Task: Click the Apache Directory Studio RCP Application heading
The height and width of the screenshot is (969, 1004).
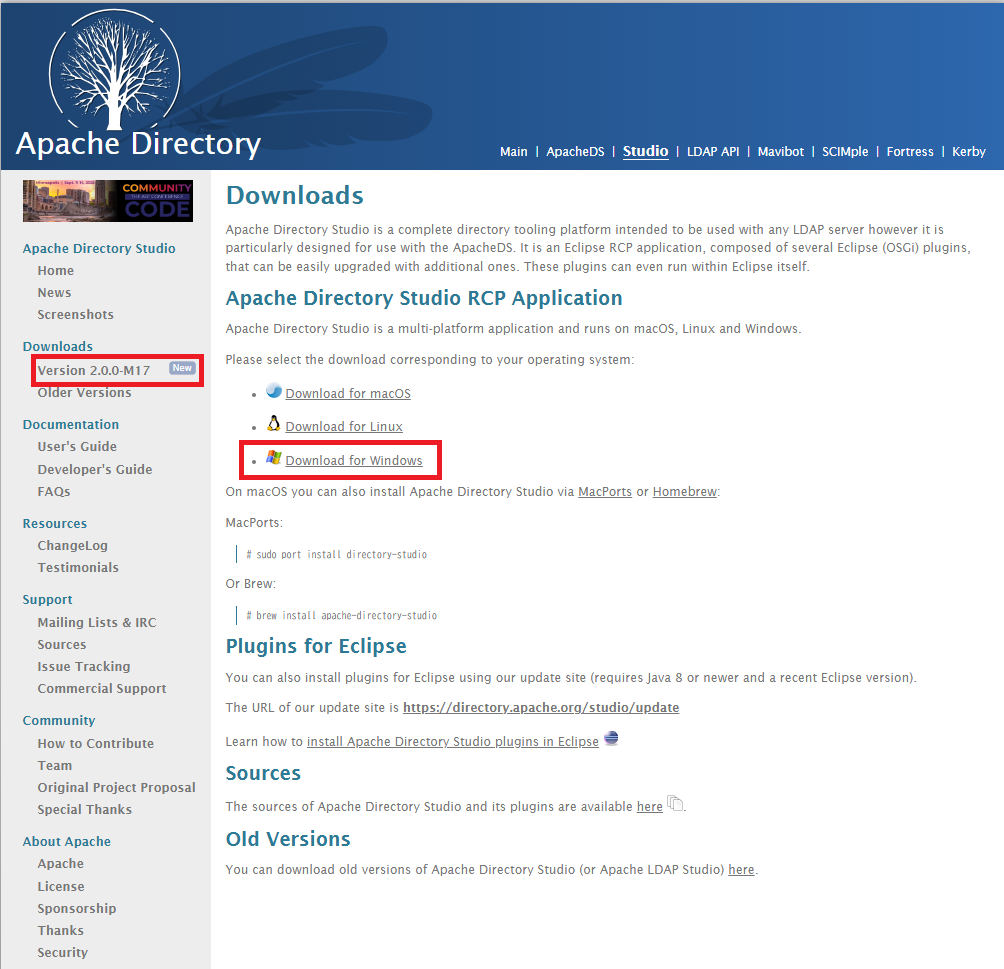Action: tap(424, 298)
